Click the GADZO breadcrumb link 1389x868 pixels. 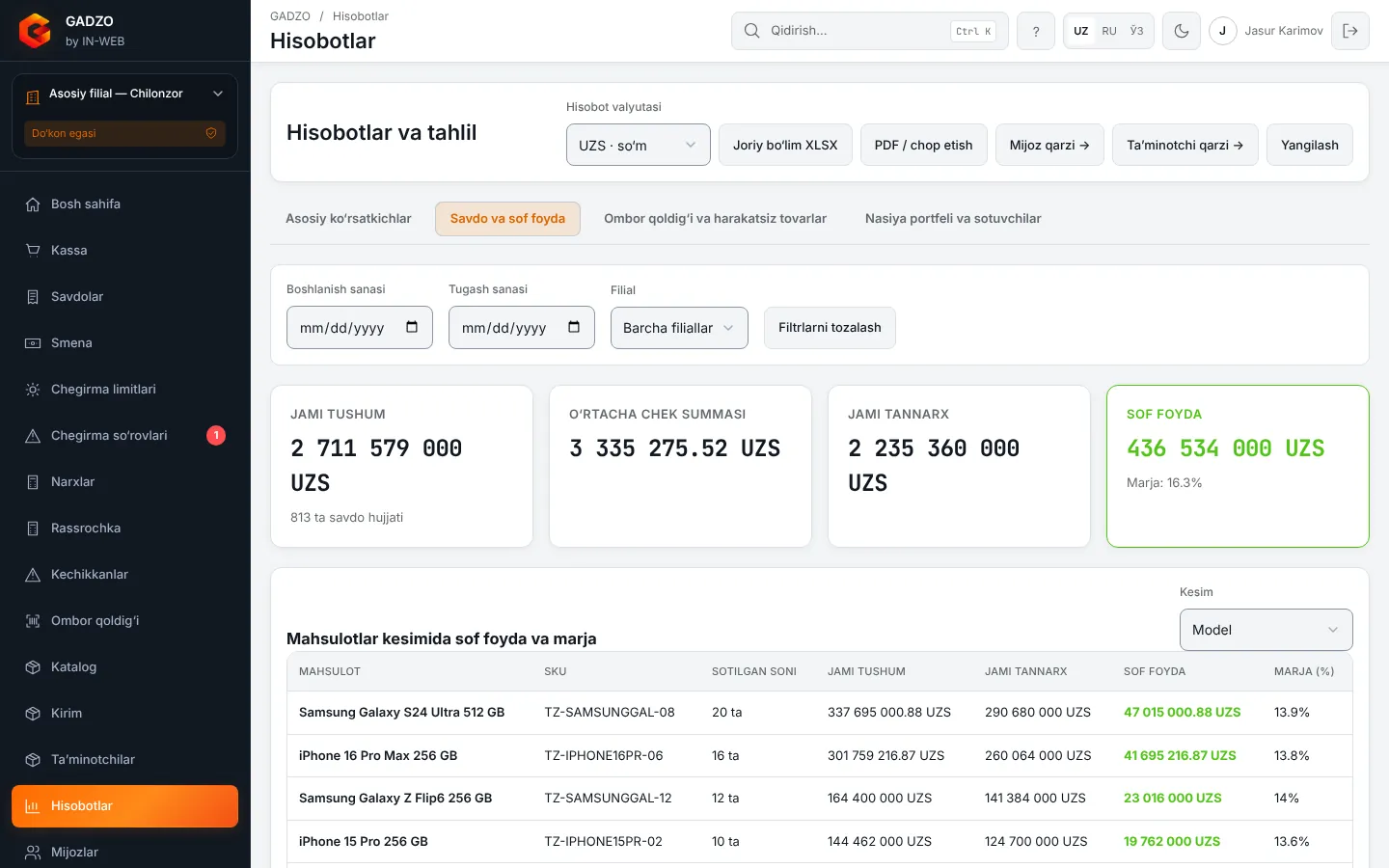pyautogui.click(x=290, y=16)
